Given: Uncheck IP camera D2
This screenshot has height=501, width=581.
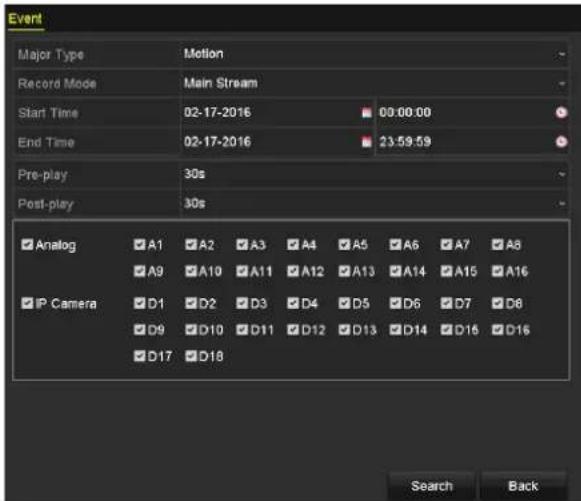Looking at the screenshot, I should coord(191,303).
